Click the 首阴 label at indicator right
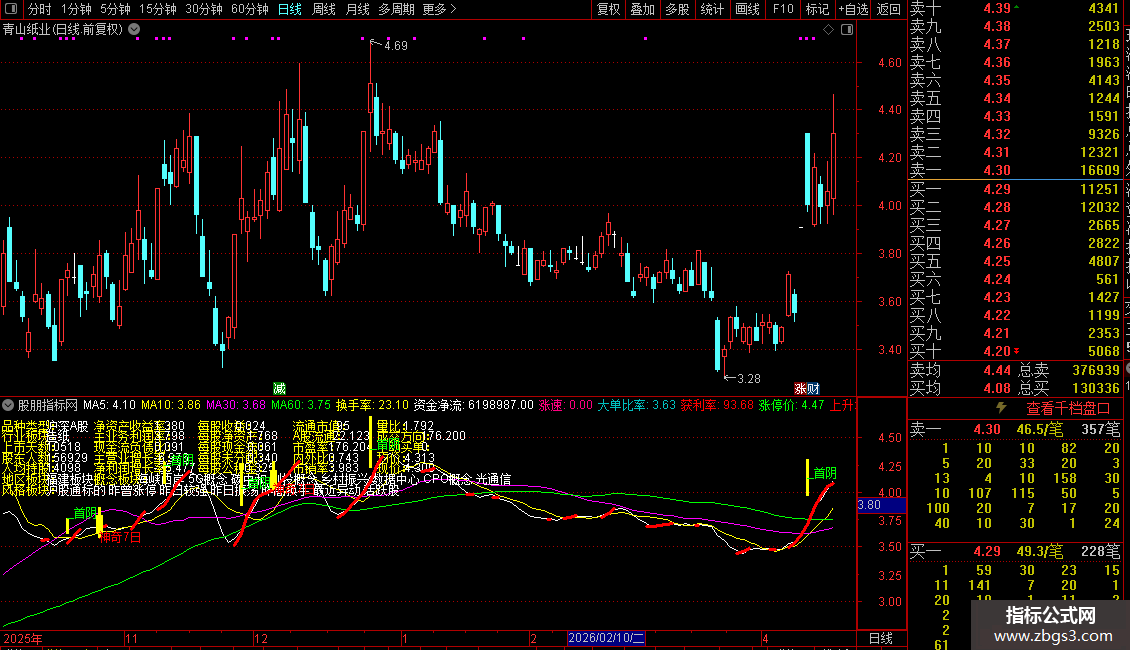Image resolution: width=1130 pixels, height=650 pixels. click(824, 473)
